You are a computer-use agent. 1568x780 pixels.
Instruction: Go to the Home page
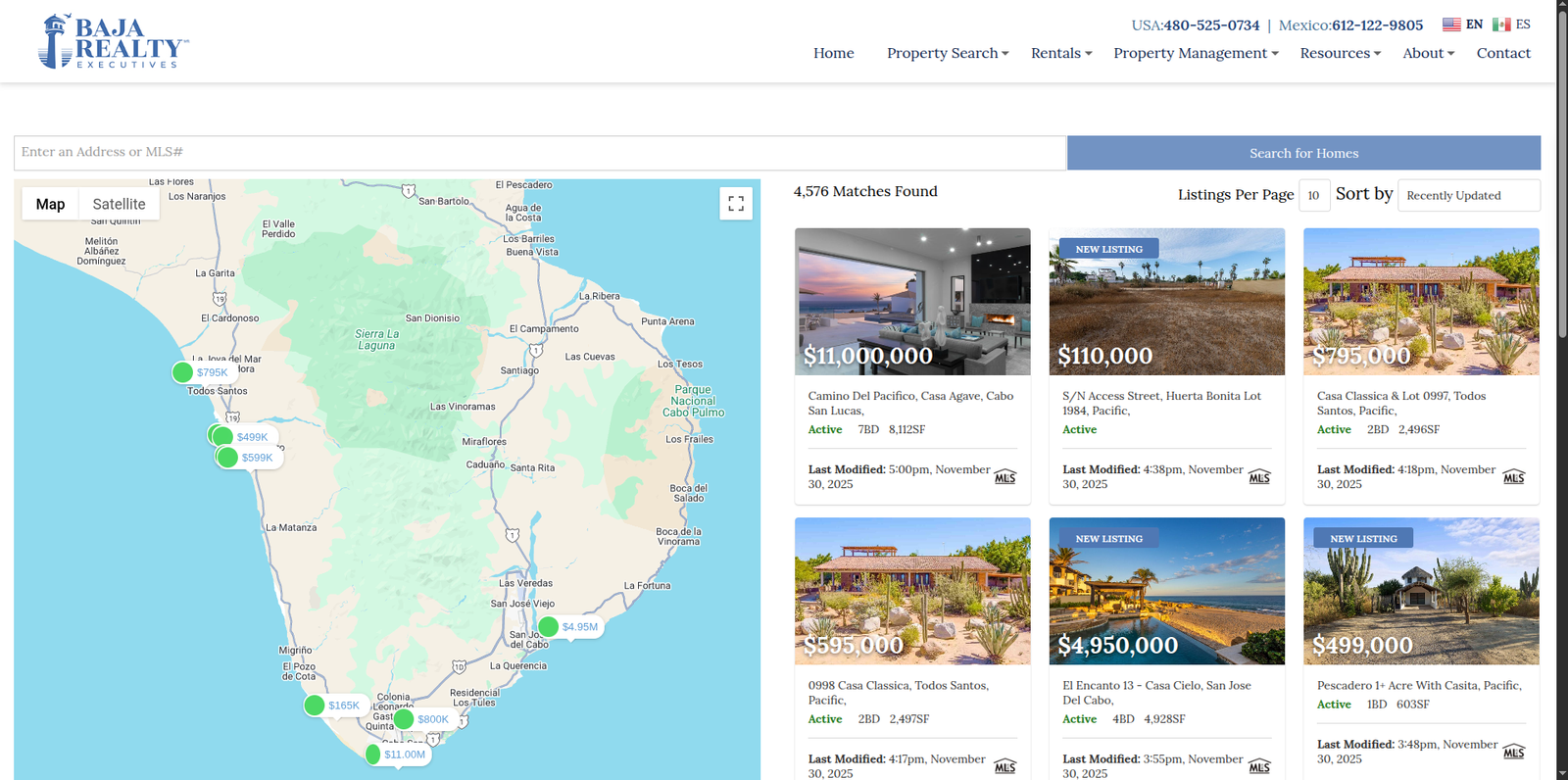click(x=833, y=53)
